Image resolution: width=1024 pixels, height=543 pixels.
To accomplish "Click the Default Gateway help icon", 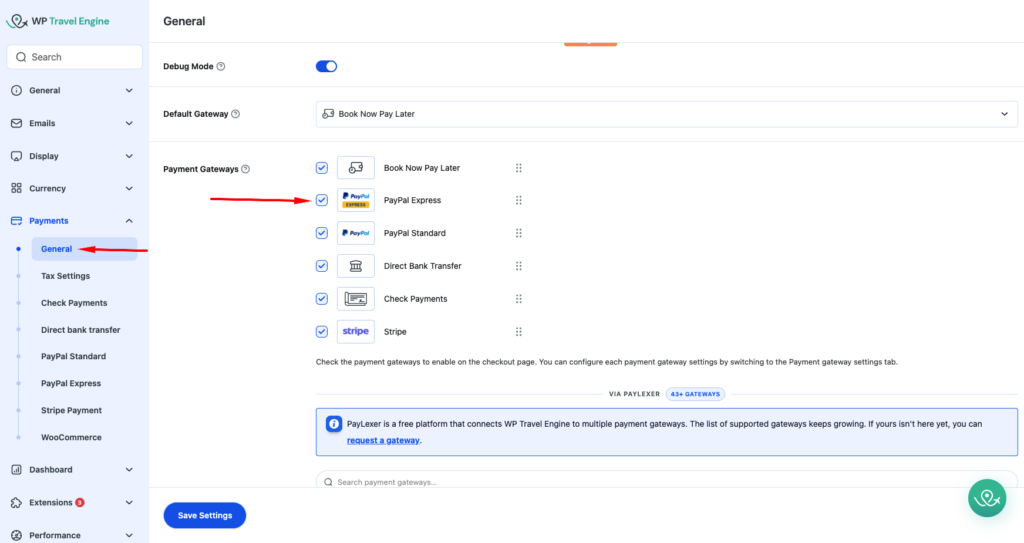I will [236, 114].
